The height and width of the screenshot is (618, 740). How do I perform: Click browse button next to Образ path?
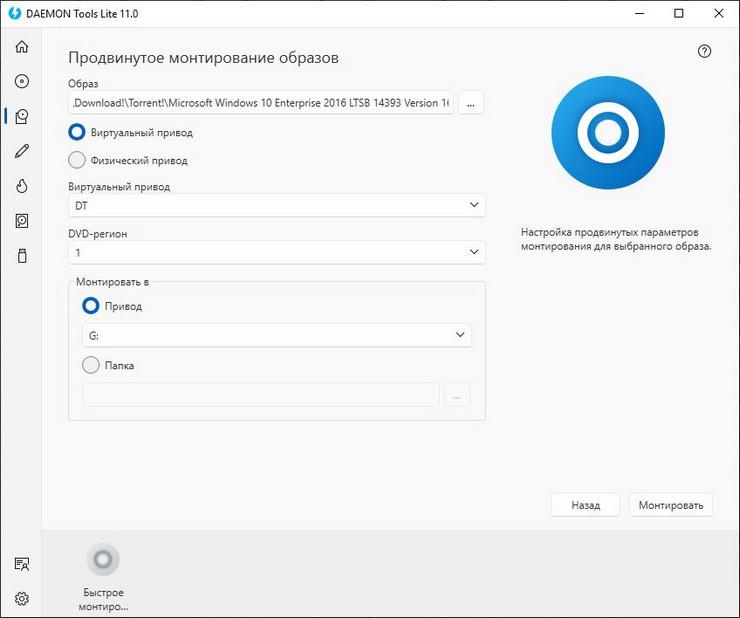point(471,103)
